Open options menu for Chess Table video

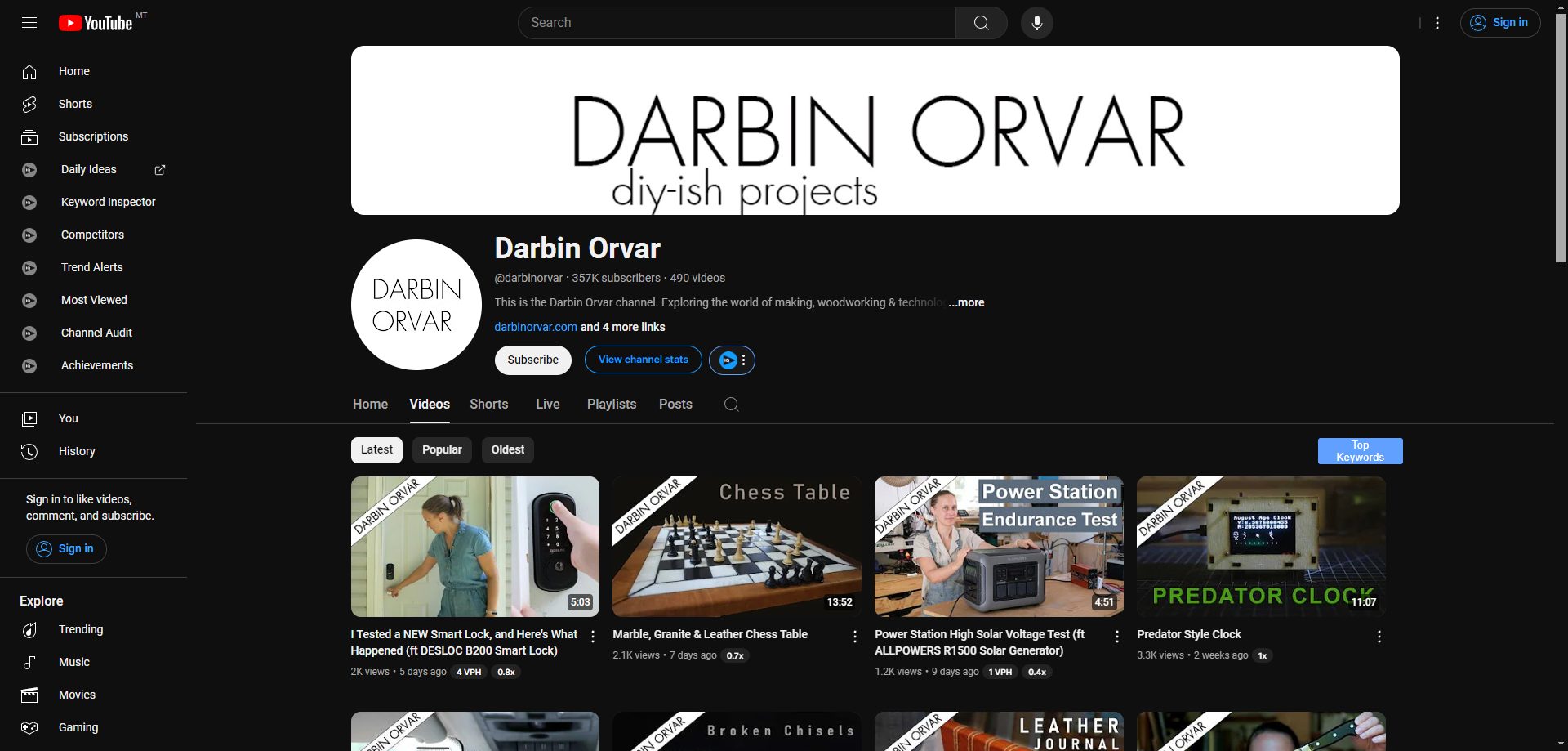click(855, 637)
